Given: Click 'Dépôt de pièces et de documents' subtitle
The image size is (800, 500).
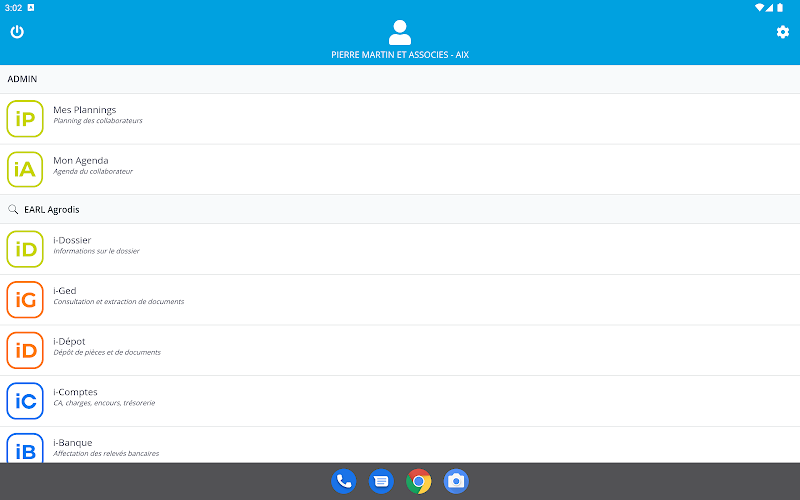Looking at the screenshot, I should (107, 352).
